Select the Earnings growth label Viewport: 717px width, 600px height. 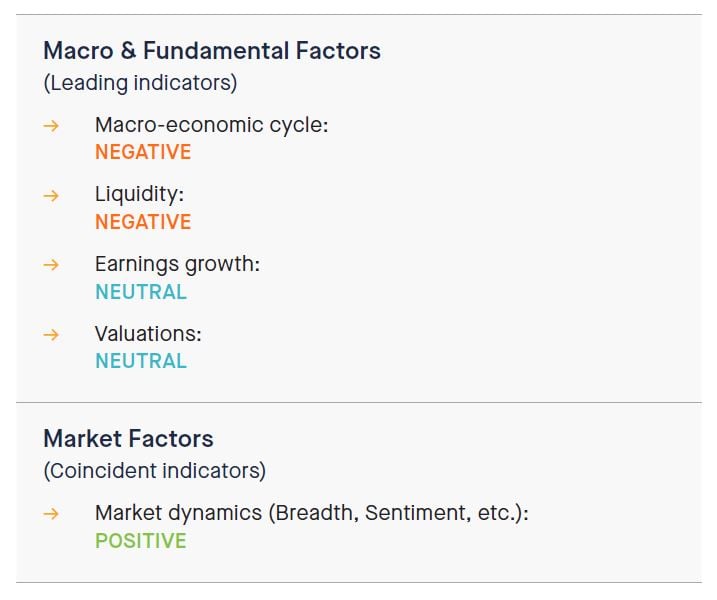(x=177, y=265)
